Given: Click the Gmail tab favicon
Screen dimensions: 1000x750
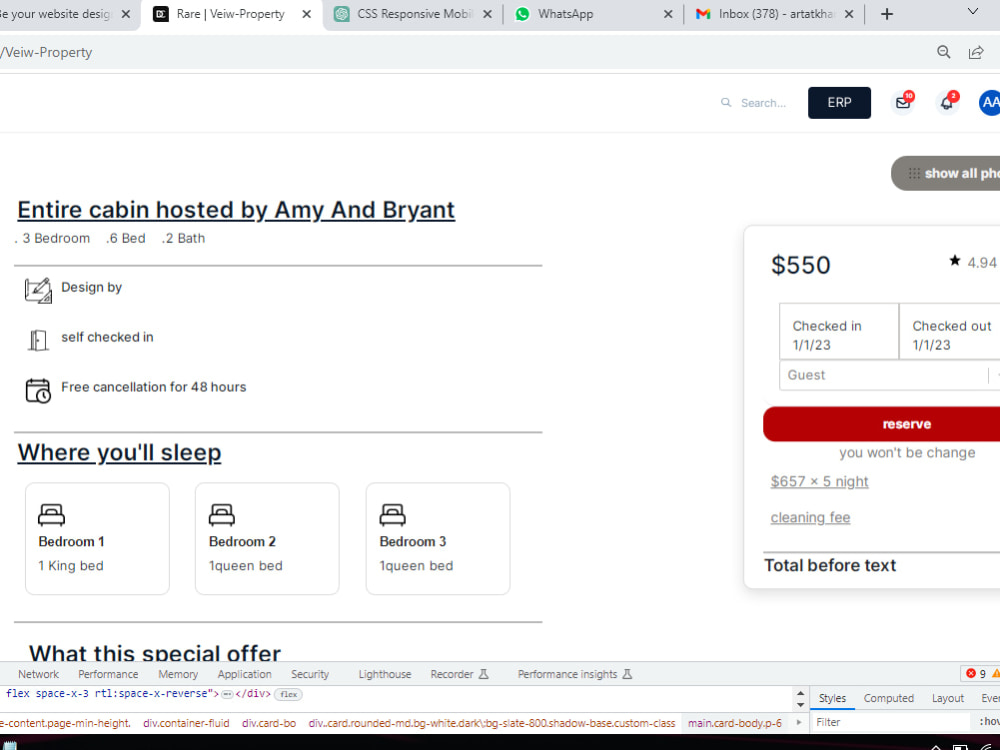Looking at the screenshot, I should pos(703,14).
